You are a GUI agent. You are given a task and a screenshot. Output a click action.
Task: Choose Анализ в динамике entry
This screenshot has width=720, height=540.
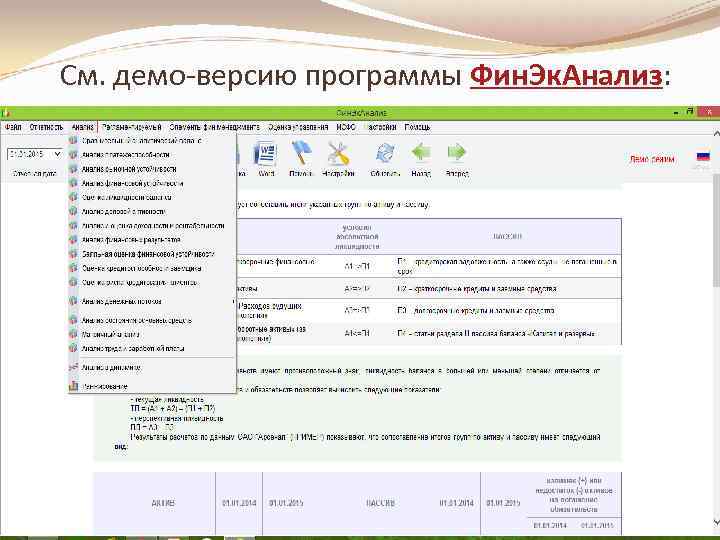click(152, 367)
